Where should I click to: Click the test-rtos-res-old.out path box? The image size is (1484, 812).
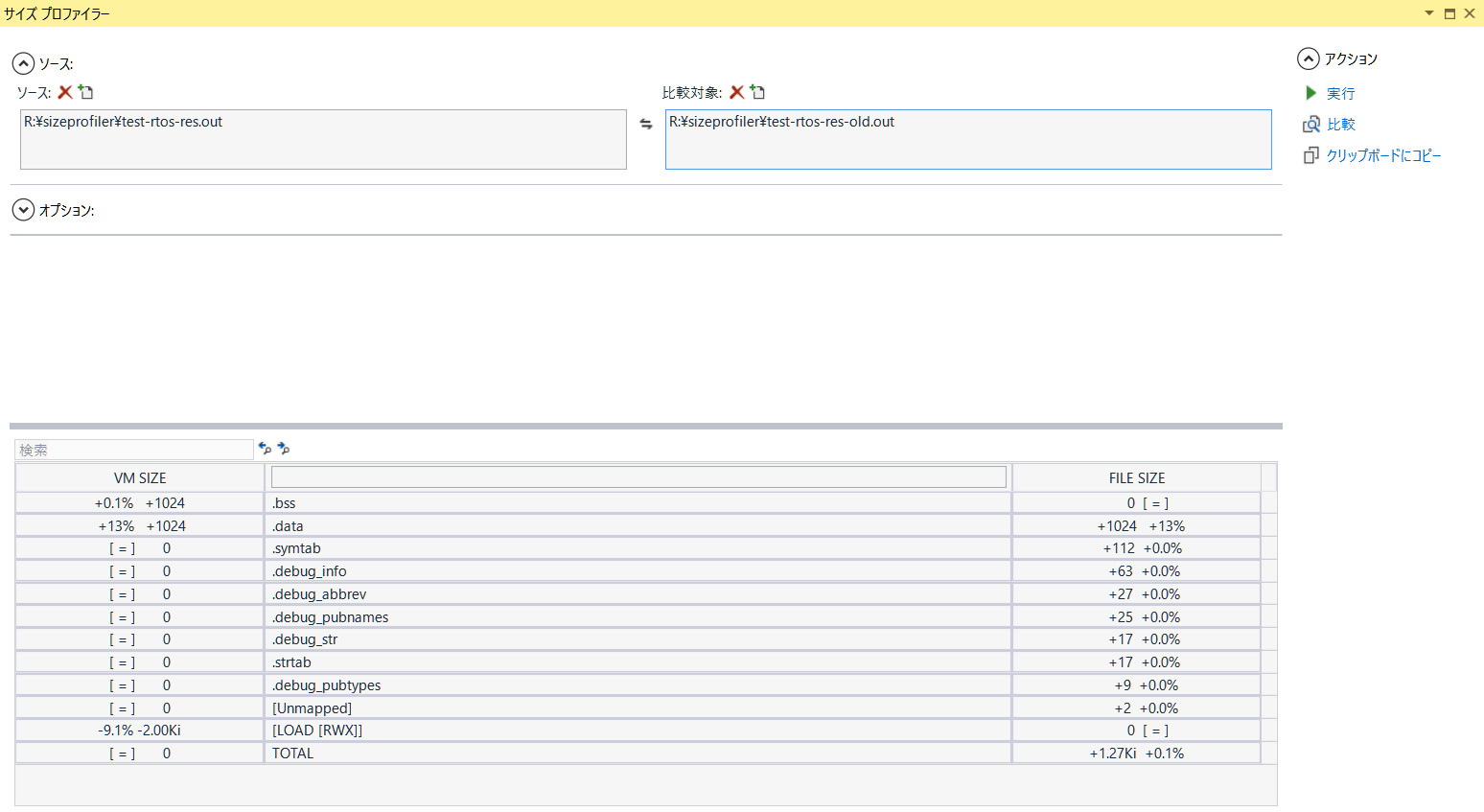point(967,139)
